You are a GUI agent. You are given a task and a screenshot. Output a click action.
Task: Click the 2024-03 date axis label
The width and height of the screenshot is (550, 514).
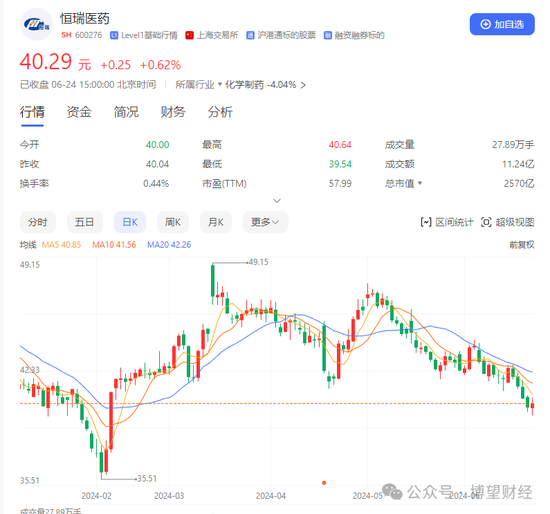click(169, 496)
